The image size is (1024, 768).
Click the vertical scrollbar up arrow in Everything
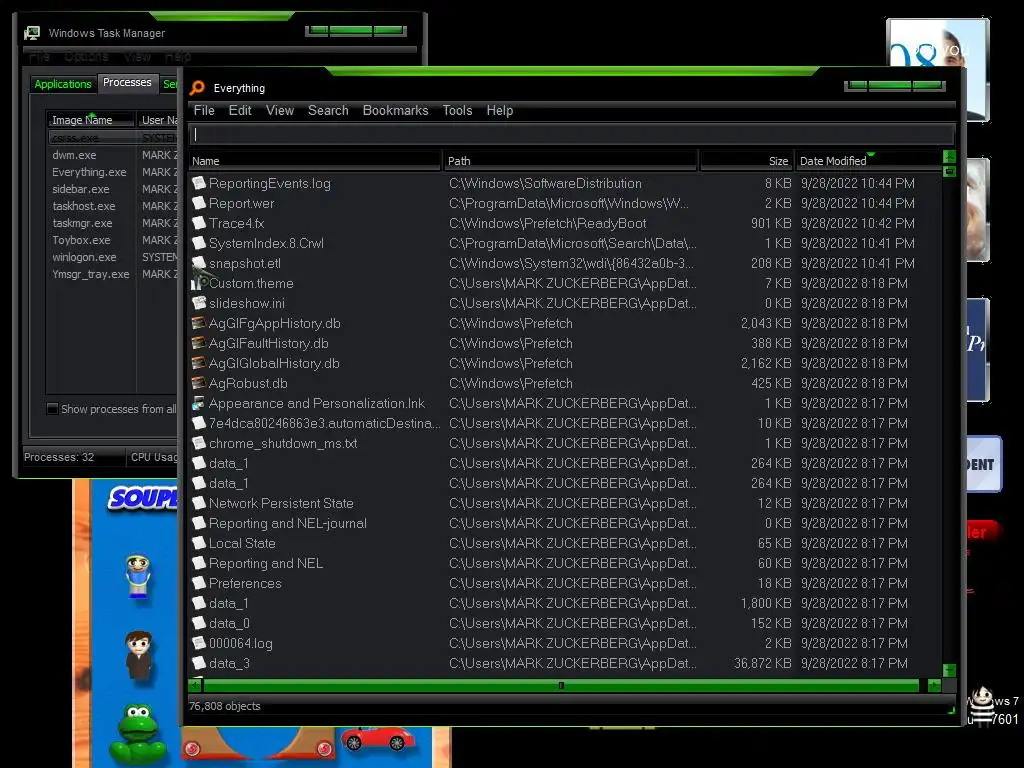click(x=950, y=157)
